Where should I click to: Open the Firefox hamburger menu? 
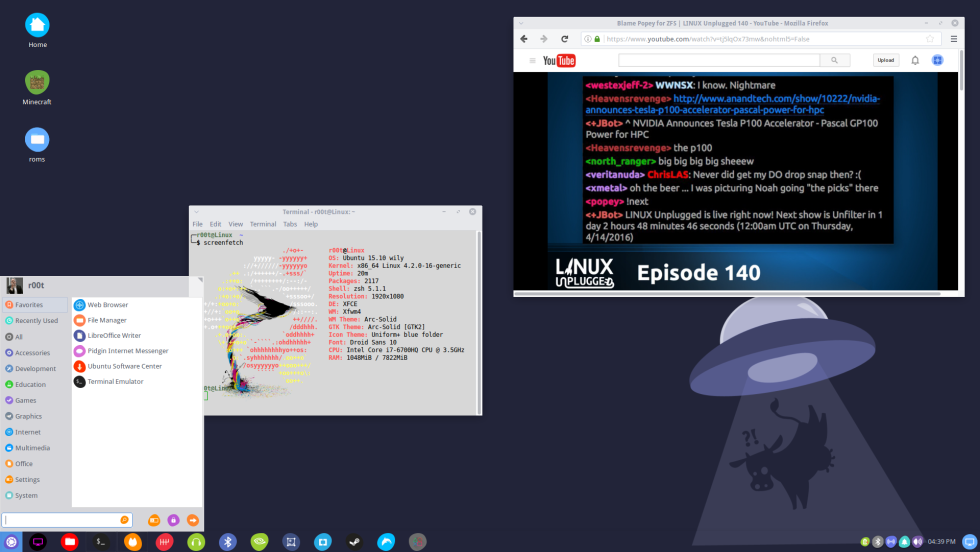[x=955, y=38]
